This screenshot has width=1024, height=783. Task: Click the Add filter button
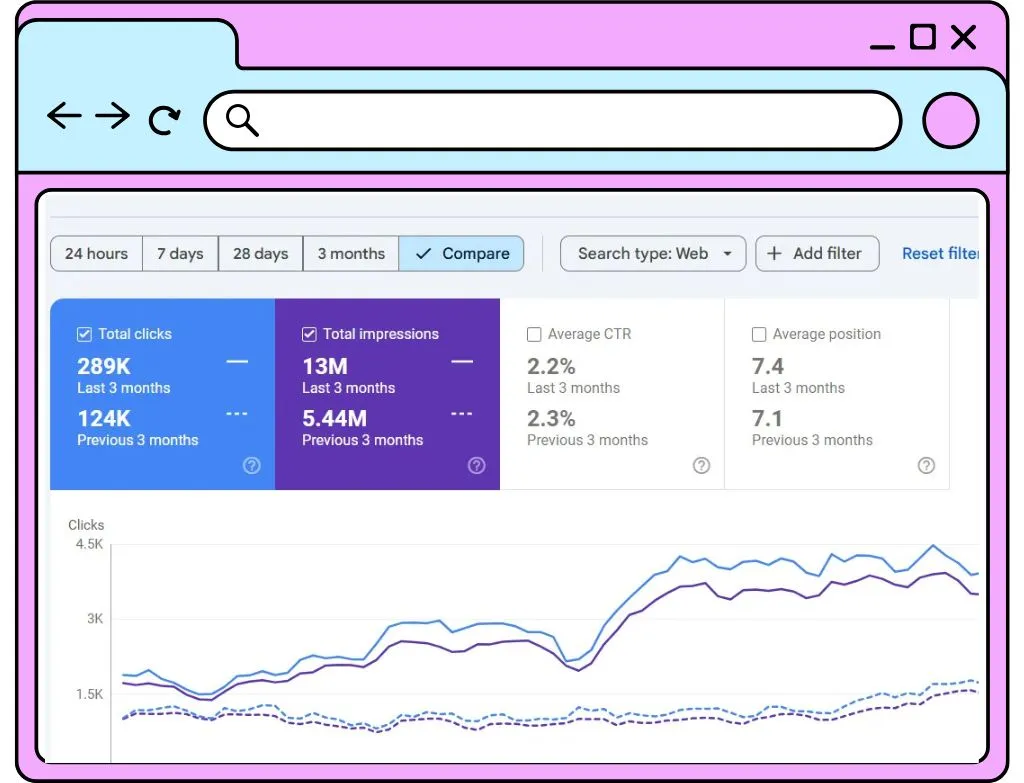pyautogui.click(x=818, y=253)
